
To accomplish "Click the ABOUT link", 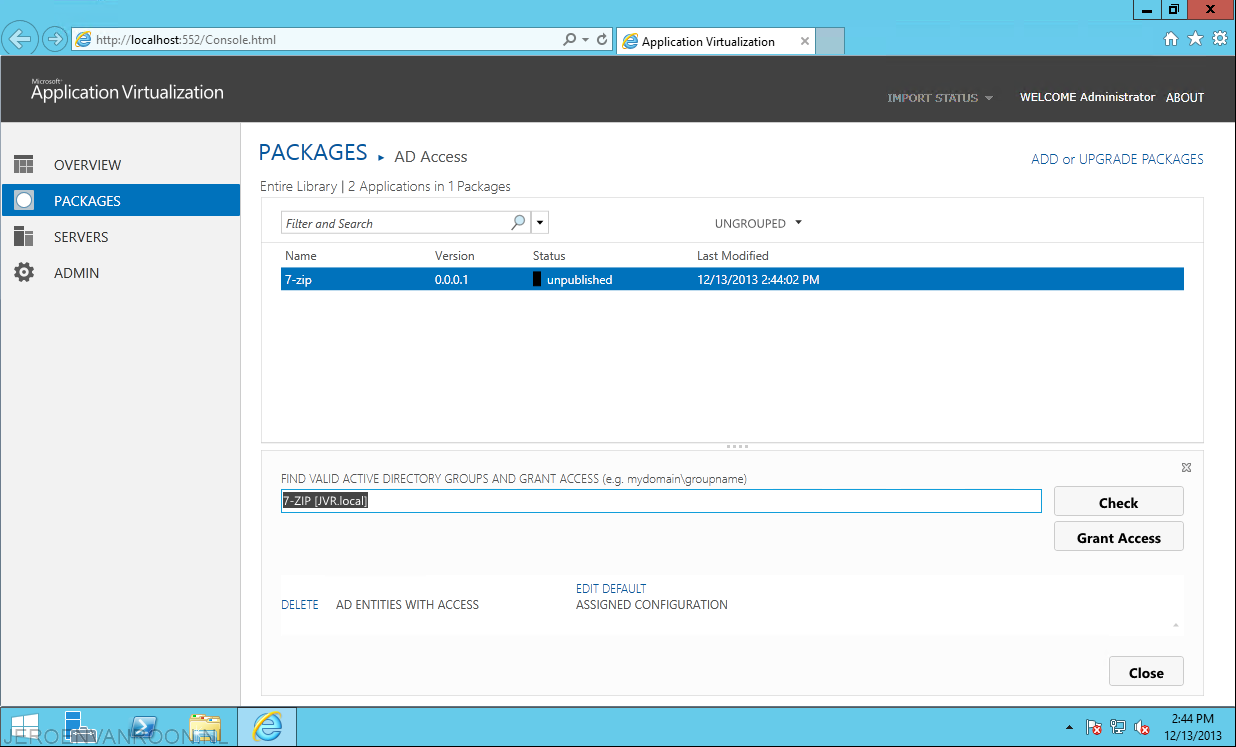I will pos(1185,98).
